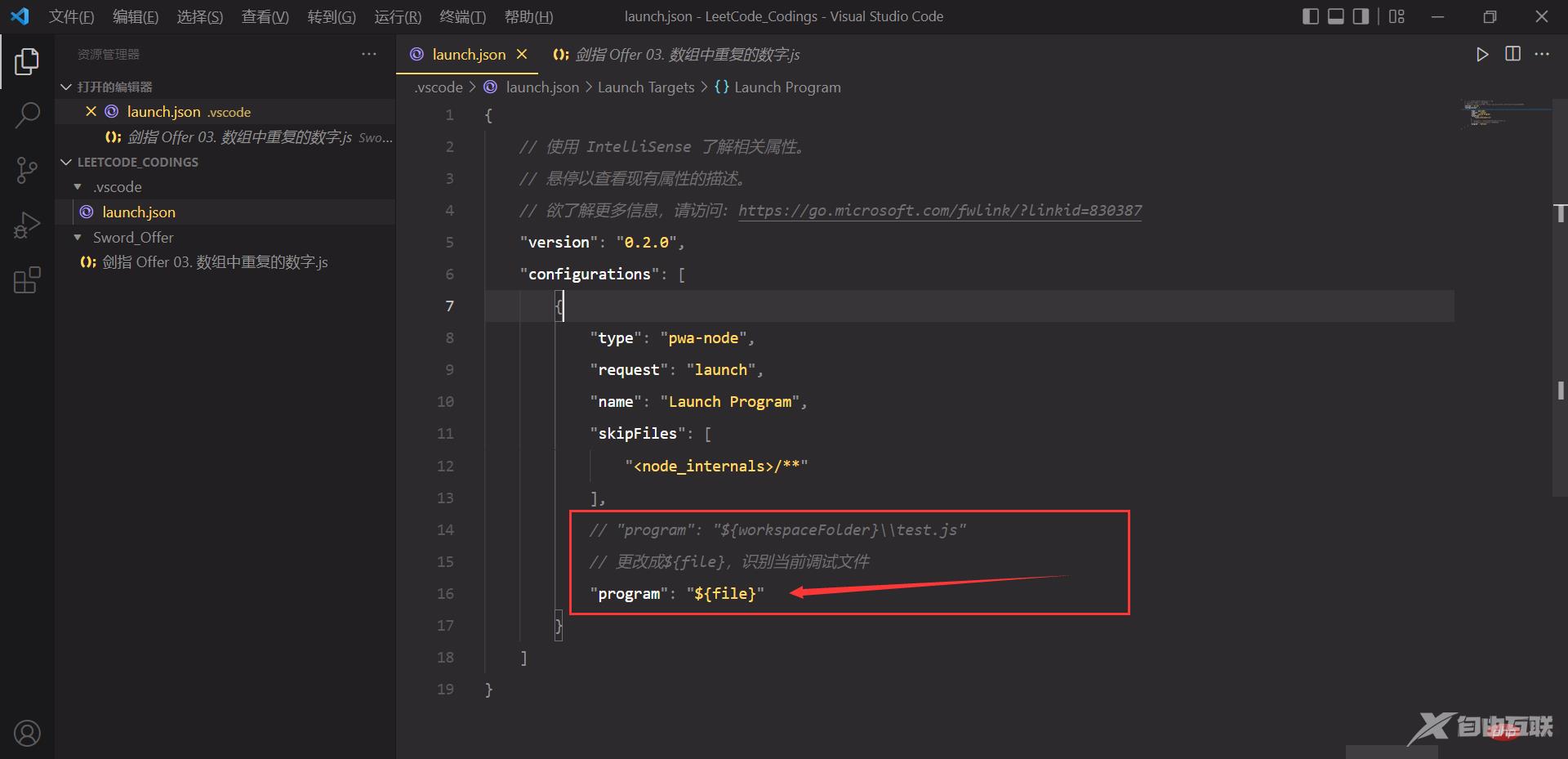Click Launch Program braces icon in breadcrumb

722,87
